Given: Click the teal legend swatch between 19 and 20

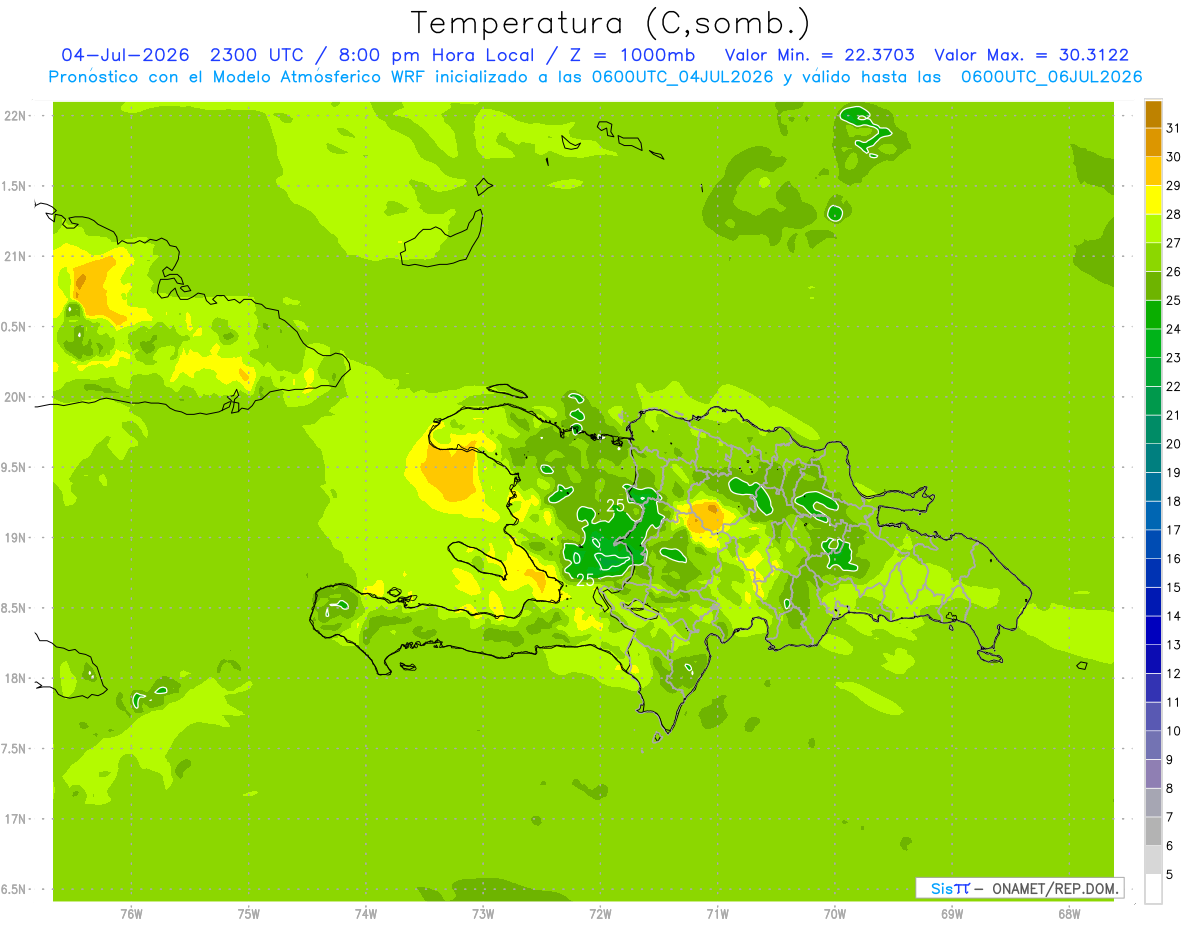Looking at the screenshot, I should click(x=1153, y=458).
